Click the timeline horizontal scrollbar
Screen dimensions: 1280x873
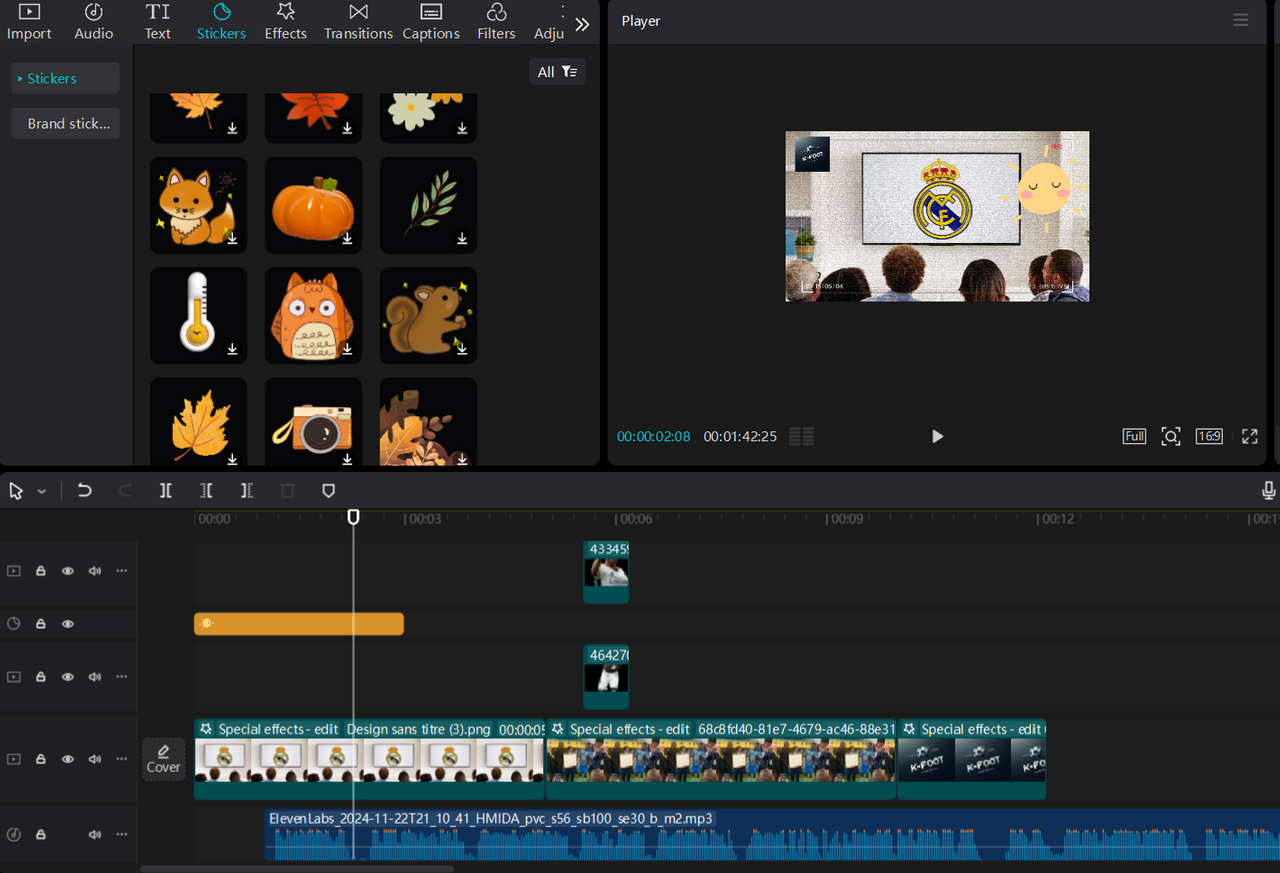pos(297,869)
